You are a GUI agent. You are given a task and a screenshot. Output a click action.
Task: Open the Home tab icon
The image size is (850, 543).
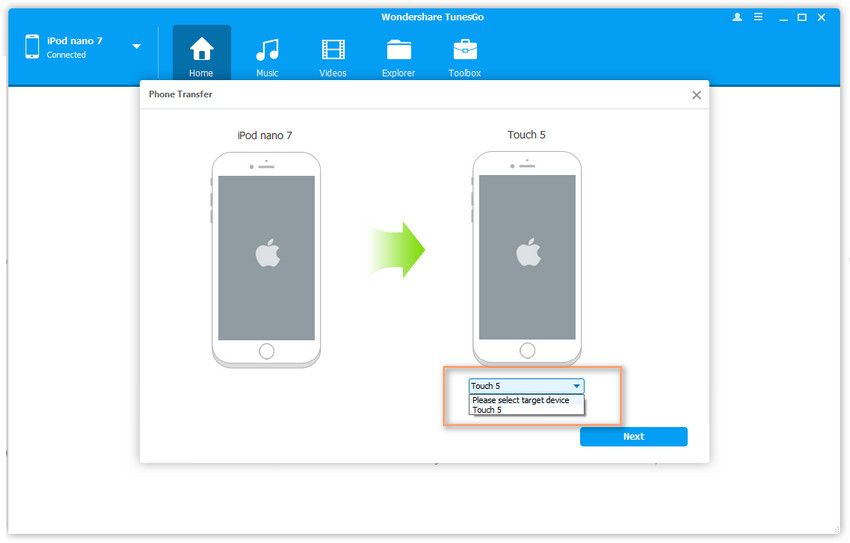tap(201, 50)
